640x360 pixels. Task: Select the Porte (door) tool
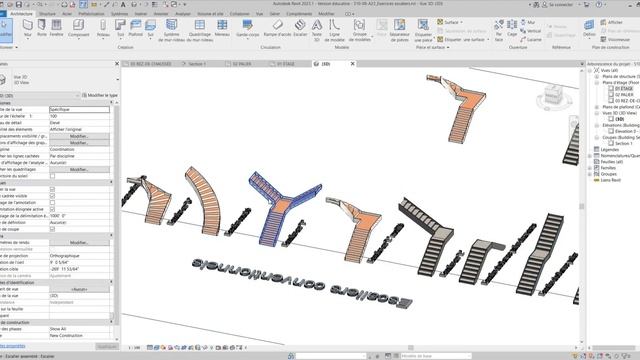(42, 28)
